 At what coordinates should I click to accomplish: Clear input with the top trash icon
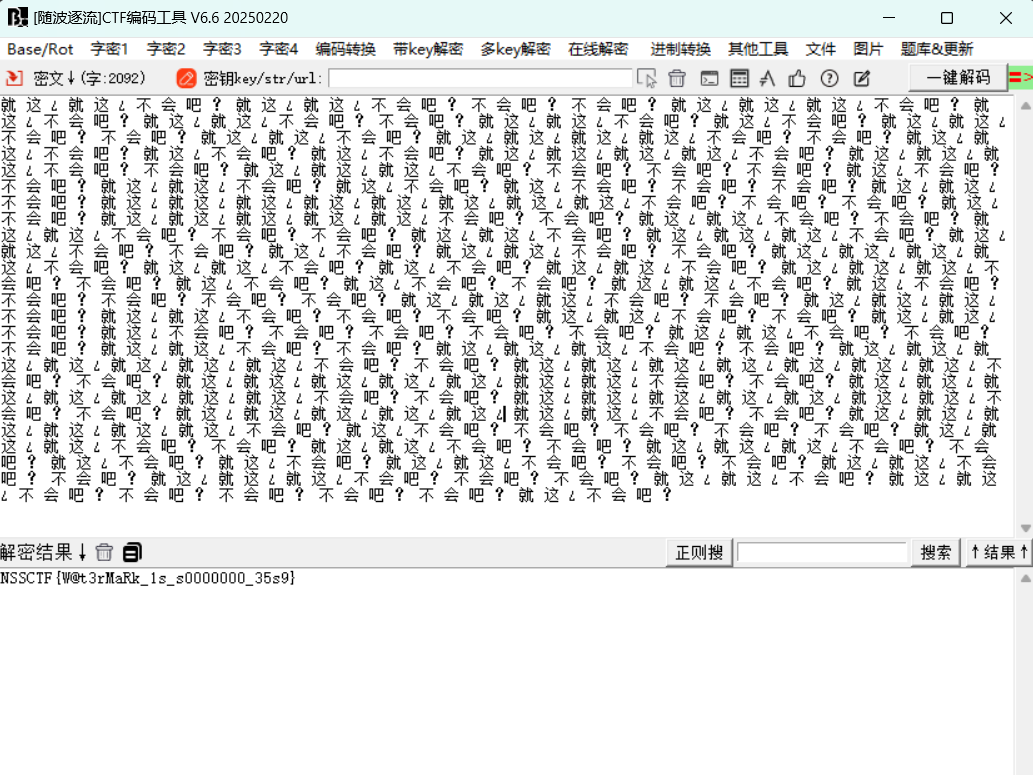(x=677, y=78)
